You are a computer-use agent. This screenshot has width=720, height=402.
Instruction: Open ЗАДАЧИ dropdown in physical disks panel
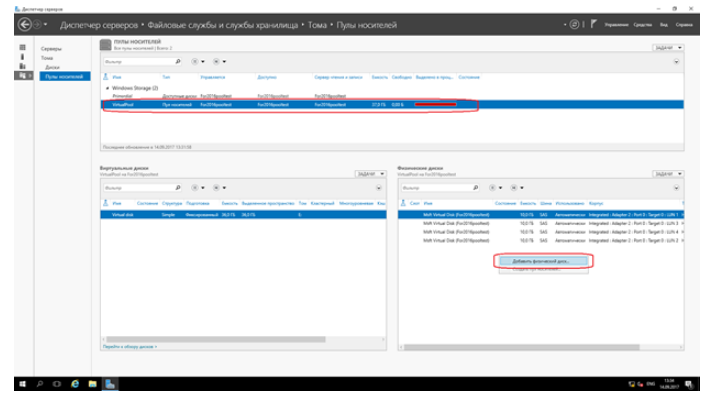point(668,173)
